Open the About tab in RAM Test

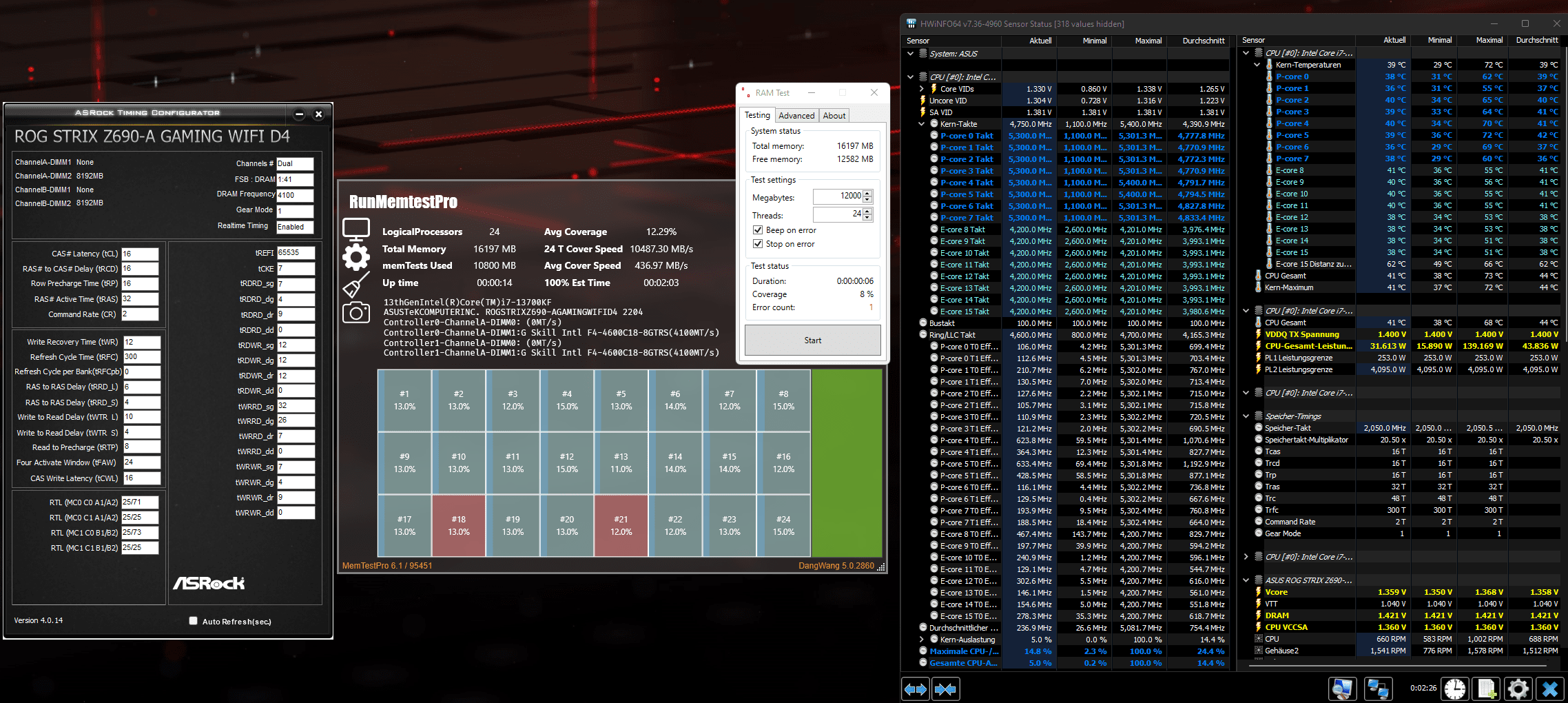click(x=834, y=116)
